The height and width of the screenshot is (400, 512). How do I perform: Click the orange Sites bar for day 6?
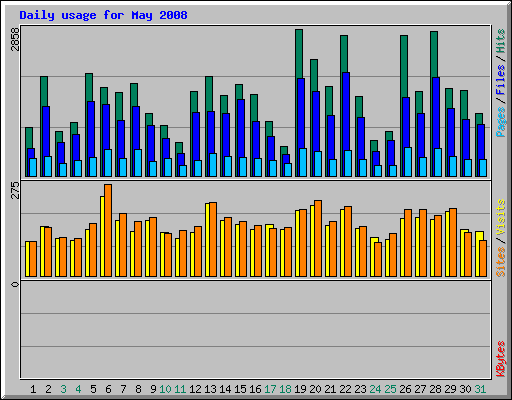pos(108,230)
